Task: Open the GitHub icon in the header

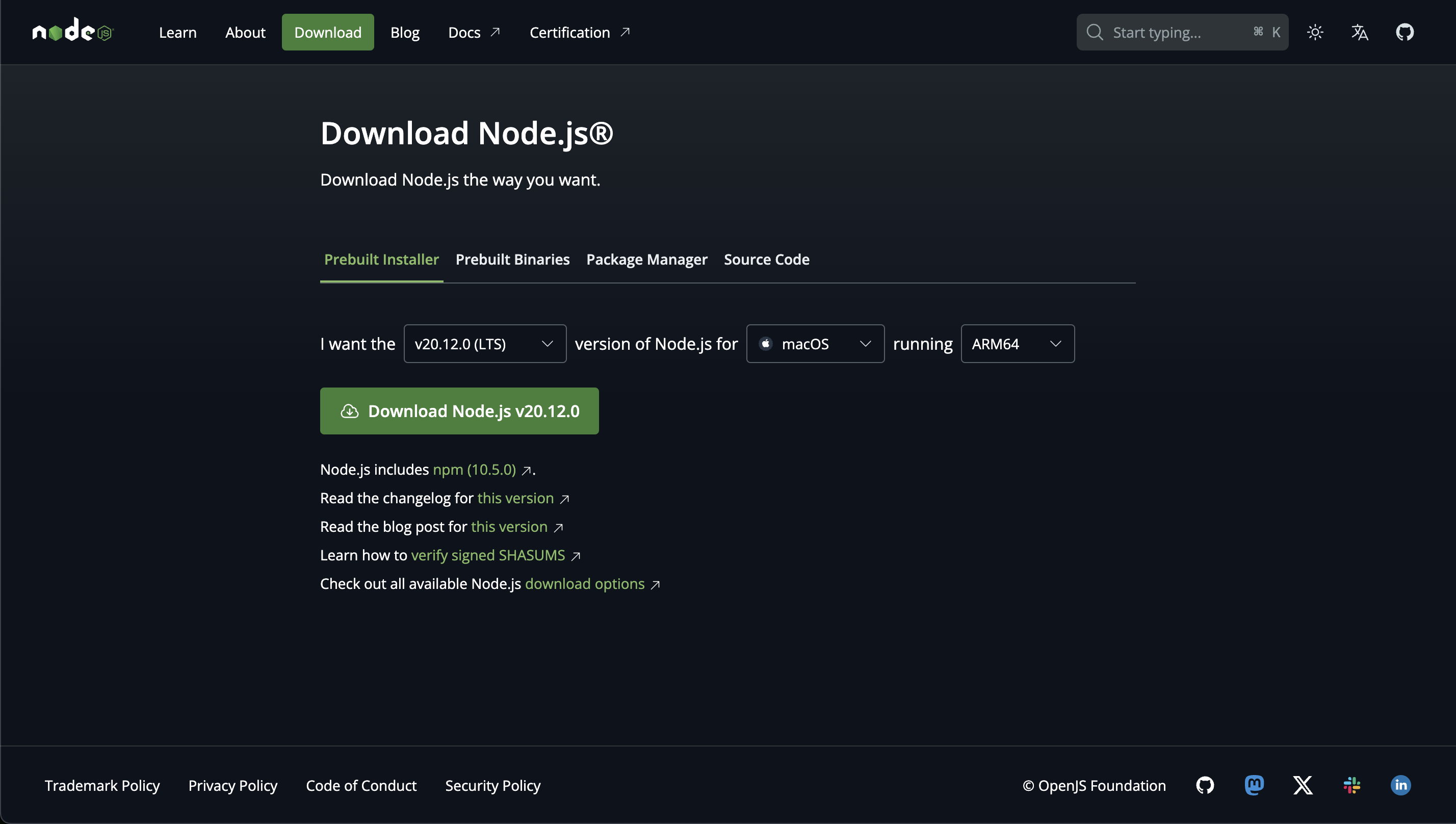Action: [1405, 32]
